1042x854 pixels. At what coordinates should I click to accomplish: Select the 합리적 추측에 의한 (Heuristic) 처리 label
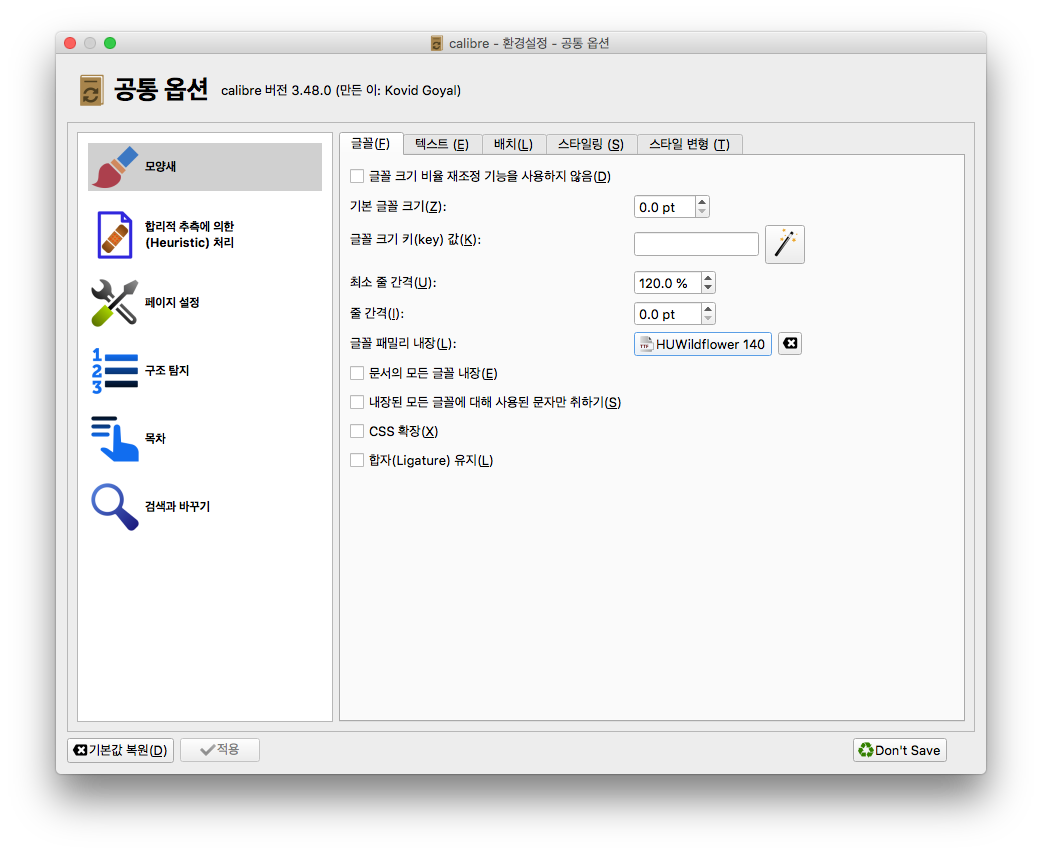[x=189, y=235]
